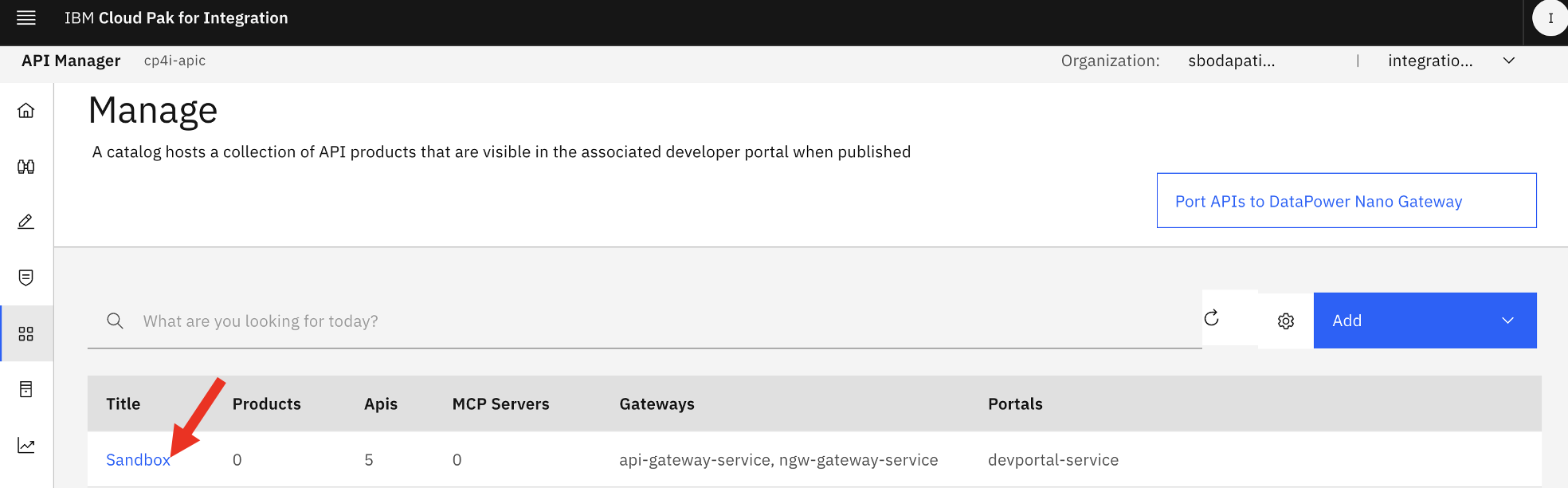Click the Apis column header

[x=381, y=404]
